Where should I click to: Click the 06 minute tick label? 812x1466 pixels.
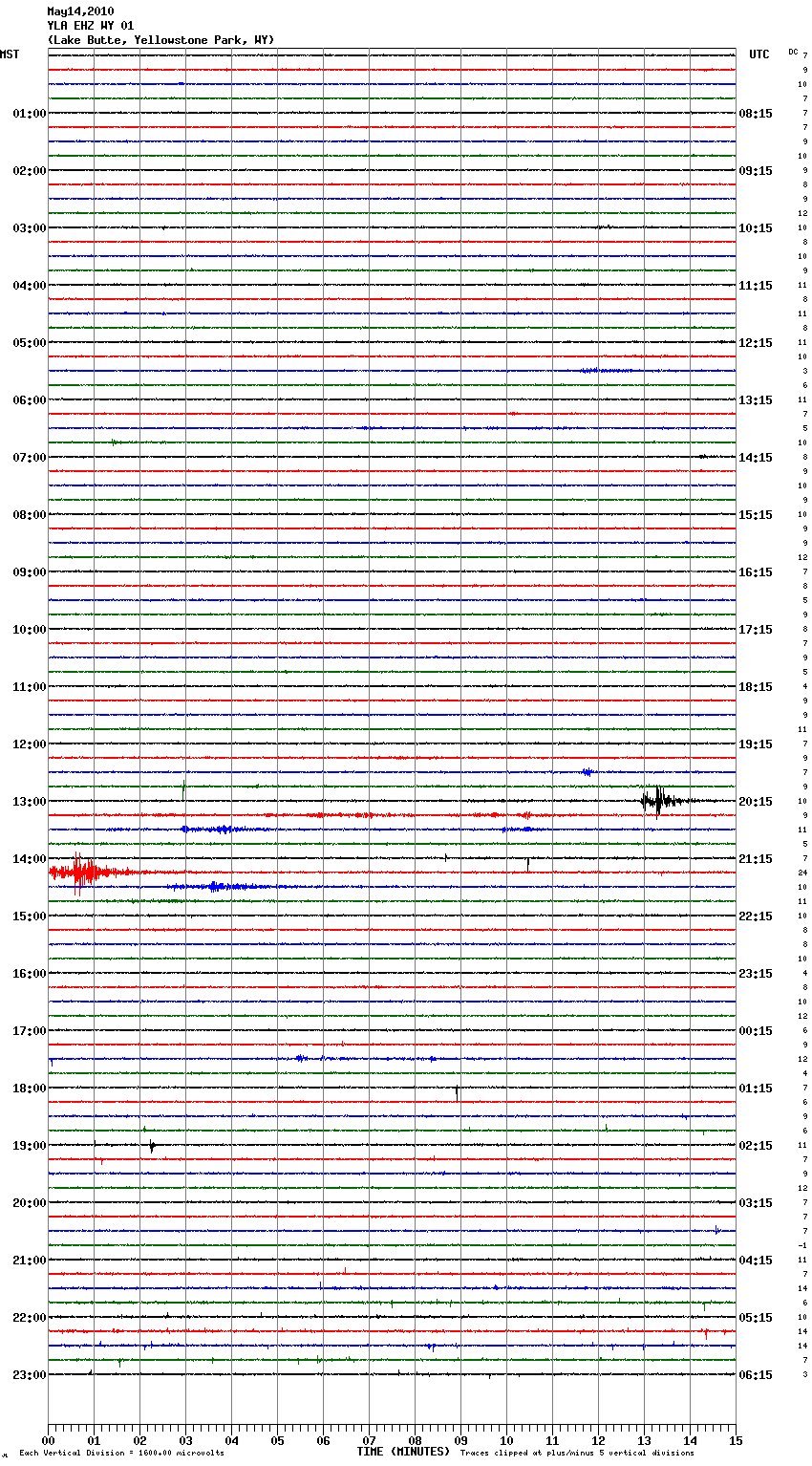tap(323, 1440)
